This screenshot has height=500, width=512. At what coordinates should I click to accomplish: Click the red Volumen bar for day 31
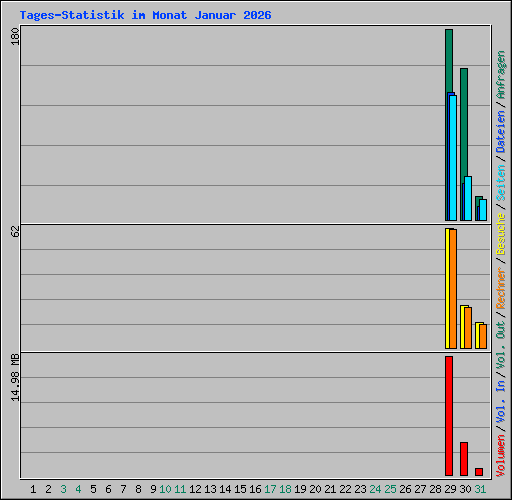pos(479,472)
